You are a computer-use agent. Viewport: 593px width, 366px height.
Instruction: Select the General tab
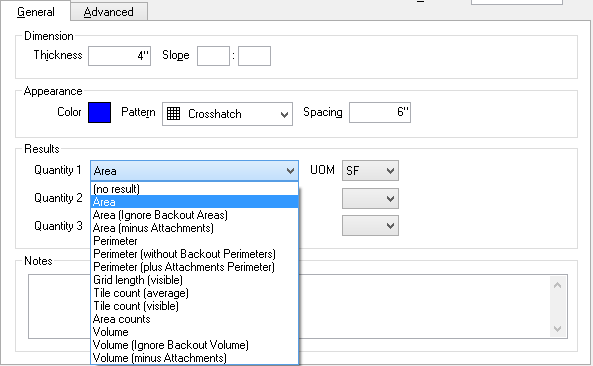point(36,12)
